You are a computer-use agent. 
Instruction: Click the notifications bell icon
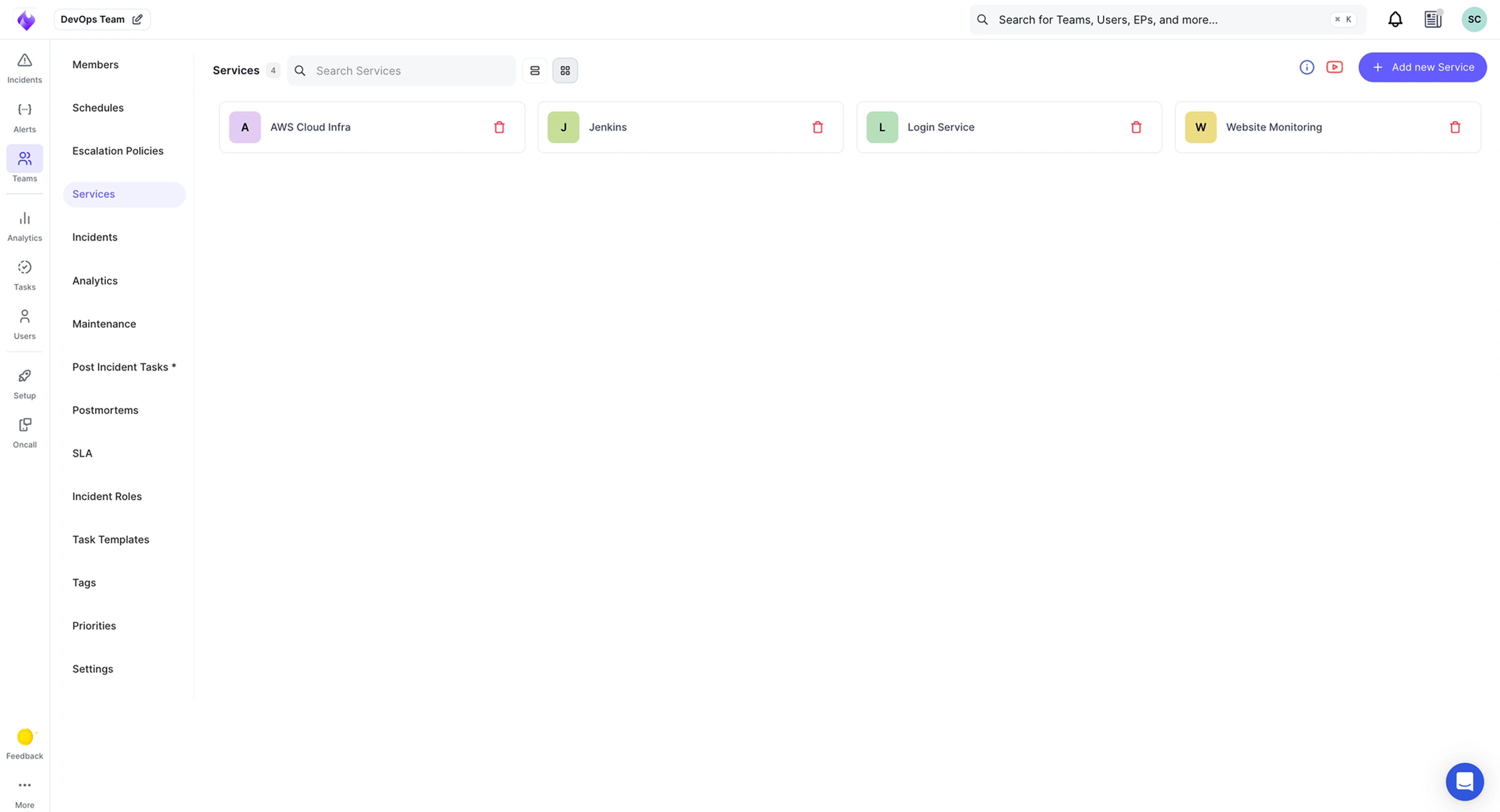click(x=1394, y=20)
